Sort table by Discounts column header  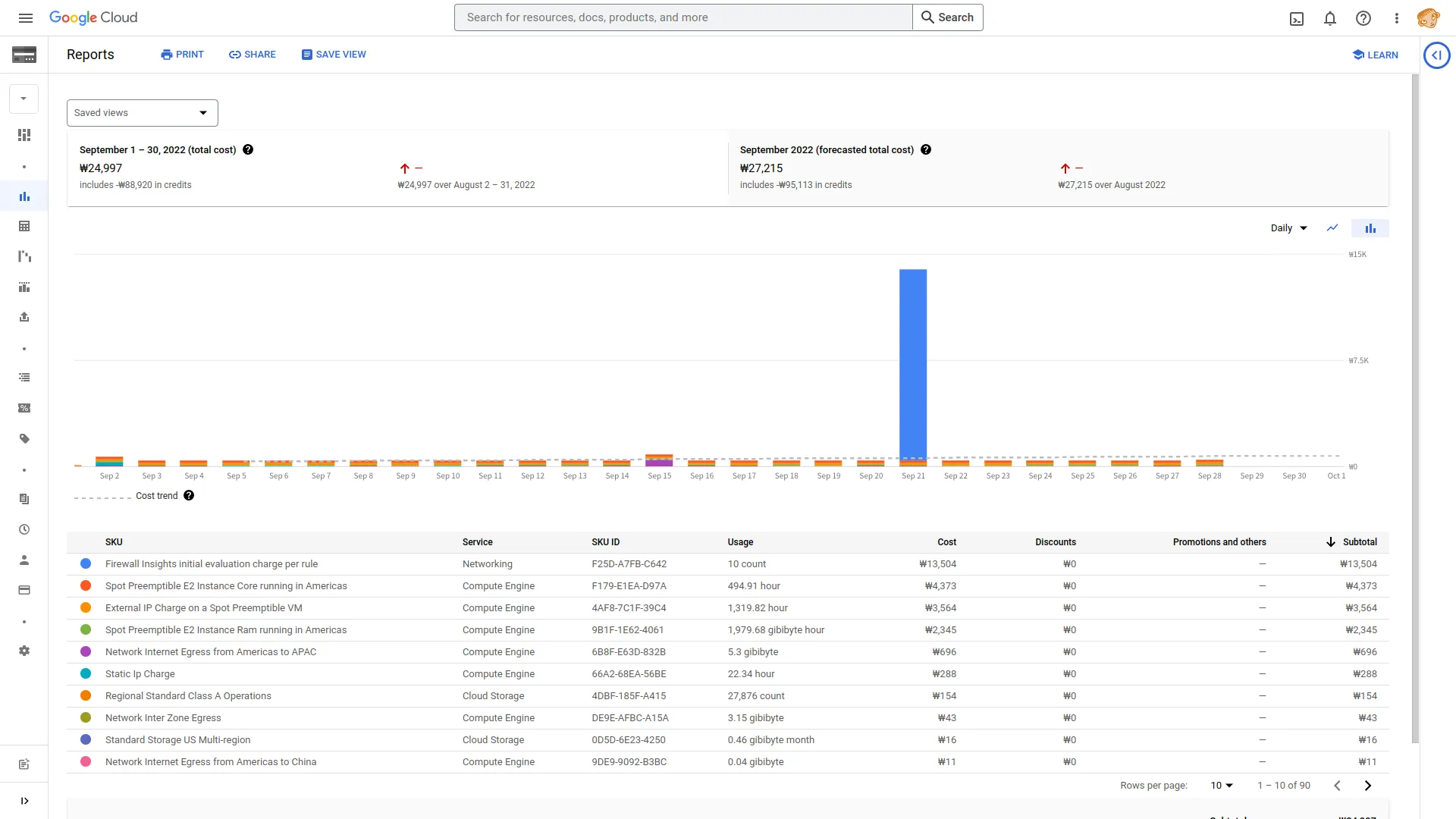[1056, 542]
